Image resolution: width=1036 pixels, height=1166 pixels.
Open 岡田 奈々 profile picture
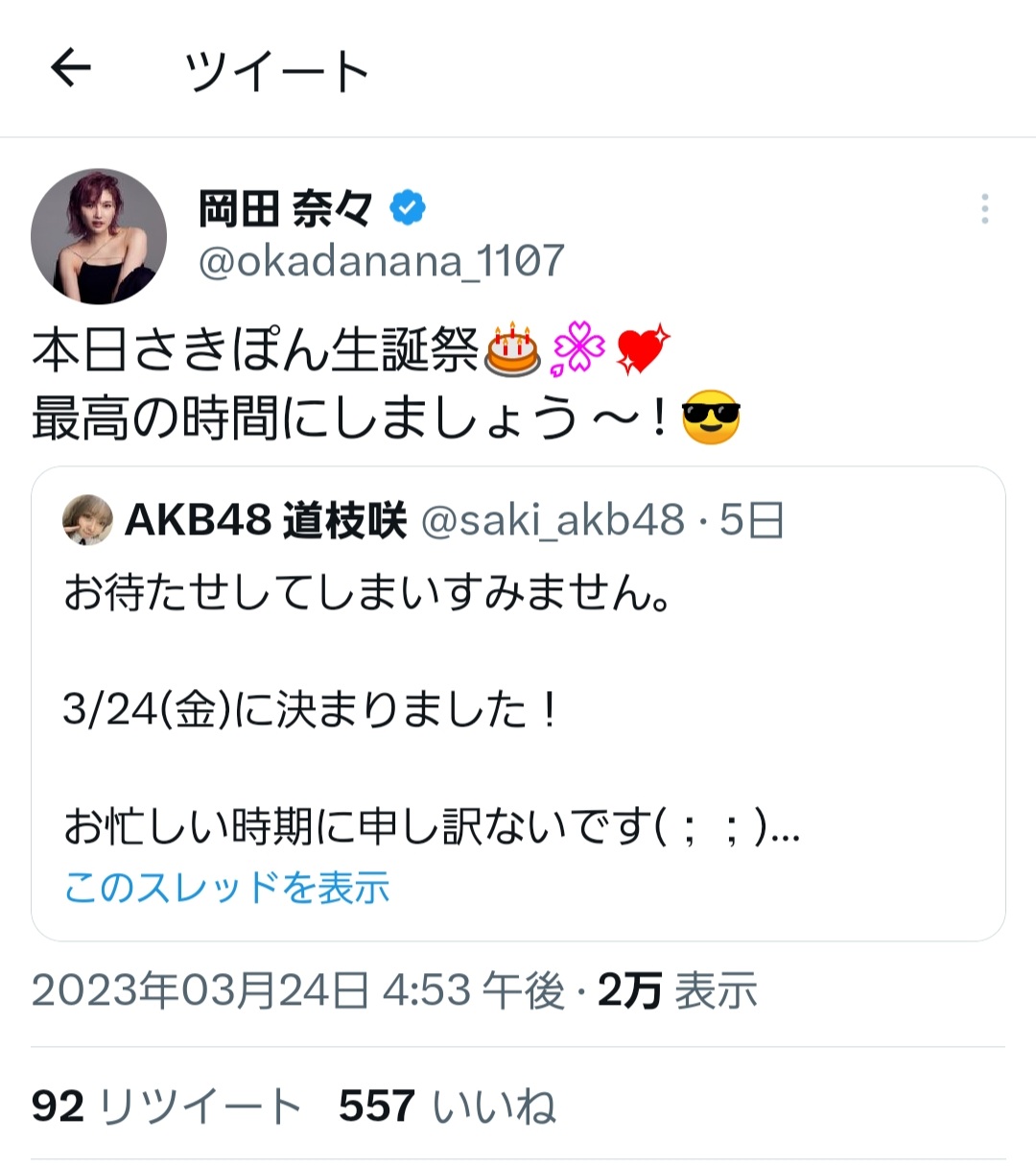tap(99, 237)
